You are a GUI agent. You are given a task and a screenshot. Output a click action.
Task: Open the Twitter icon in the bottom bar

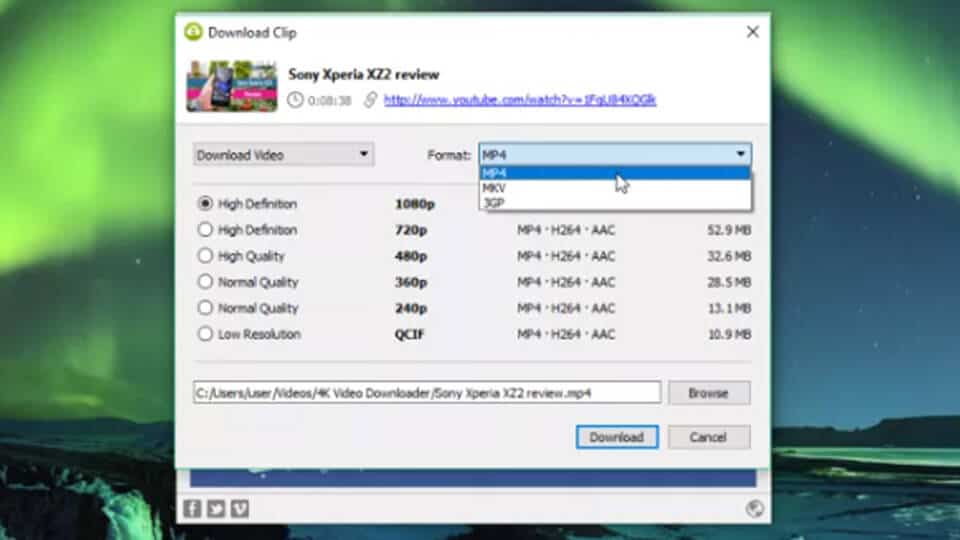coord(216,509)
